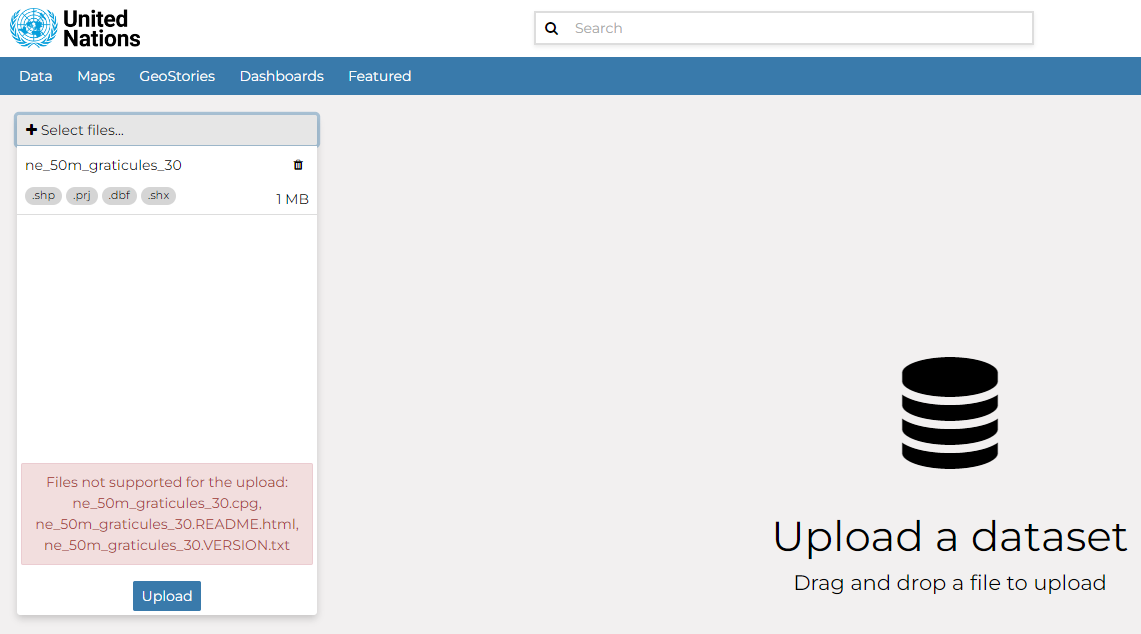Click the .prj extension badge
This screenshot has height=634, width=1141.
tap(82, 196)
